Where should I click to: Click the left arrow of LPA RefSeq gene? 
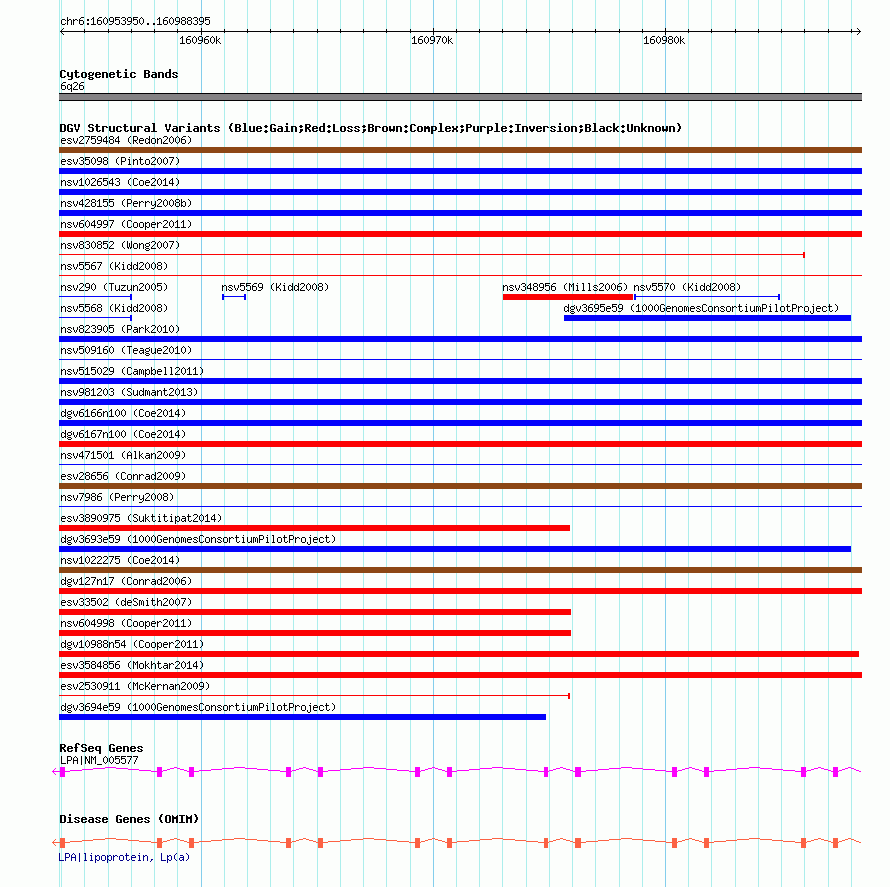(55, 772)
